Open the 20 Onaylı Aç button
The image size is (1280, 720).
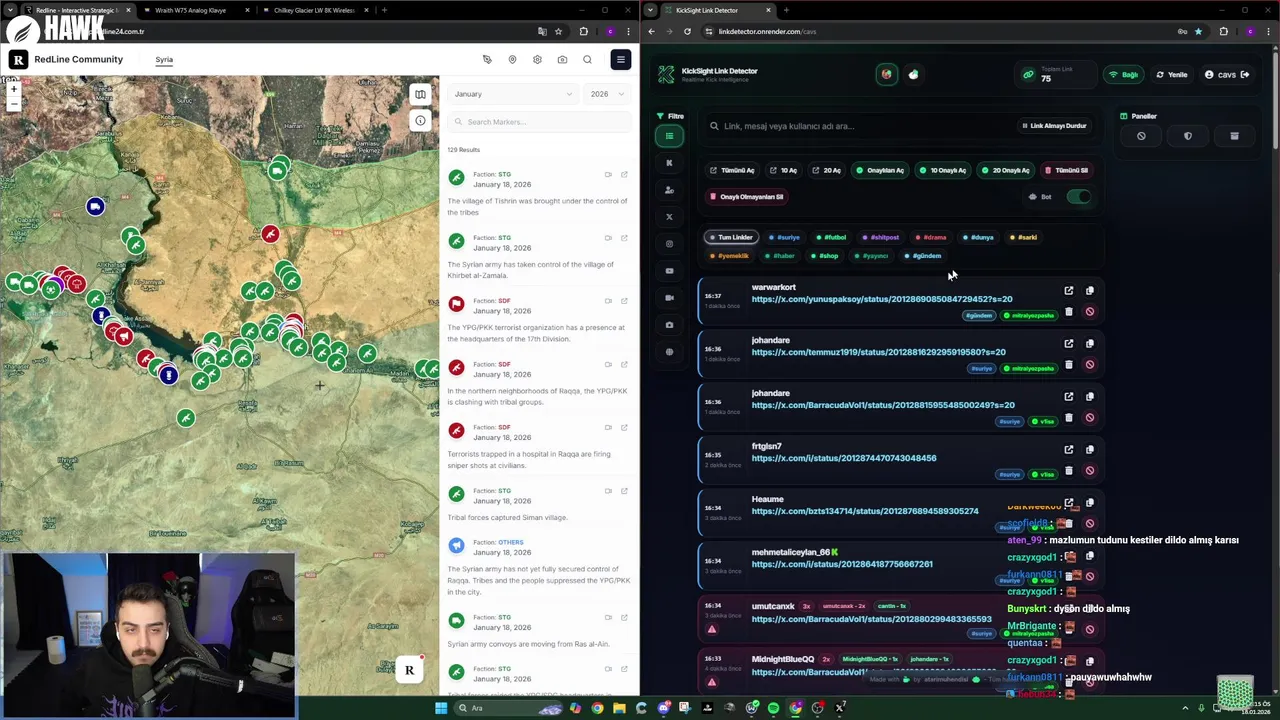[1006, 170]
